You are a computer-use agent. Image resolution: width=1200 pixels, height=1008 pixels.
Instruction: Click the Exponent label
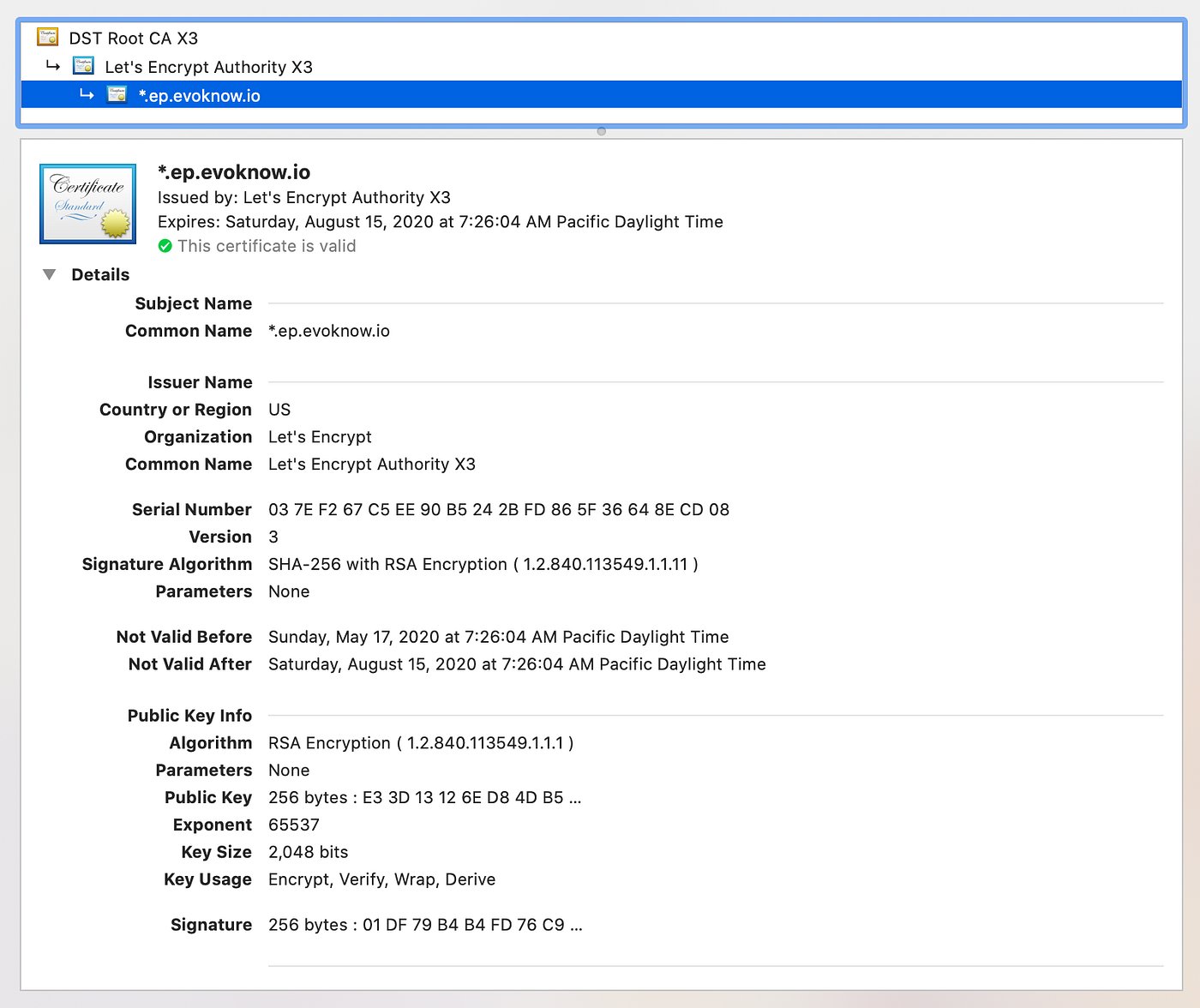pos(213,825)
